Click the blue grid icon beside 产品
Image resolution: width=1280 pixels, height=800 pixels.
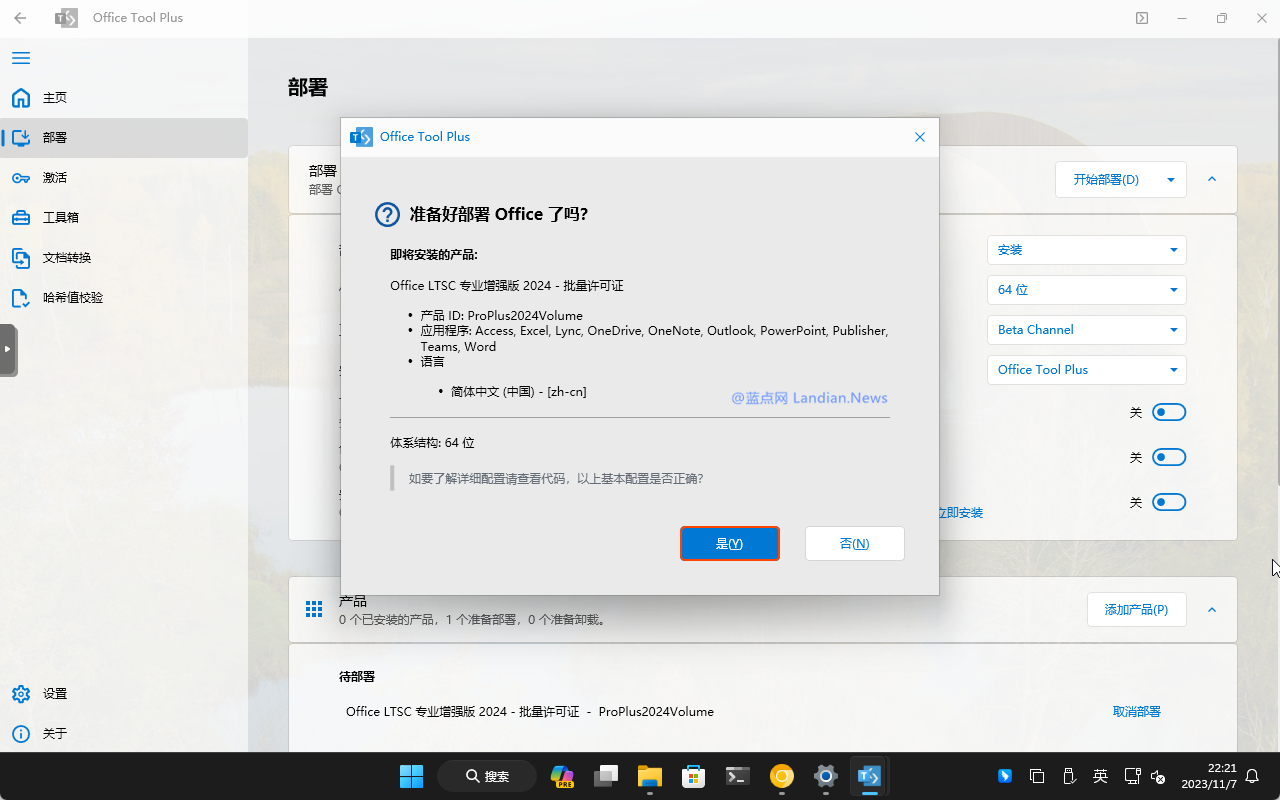pos(313,609)
